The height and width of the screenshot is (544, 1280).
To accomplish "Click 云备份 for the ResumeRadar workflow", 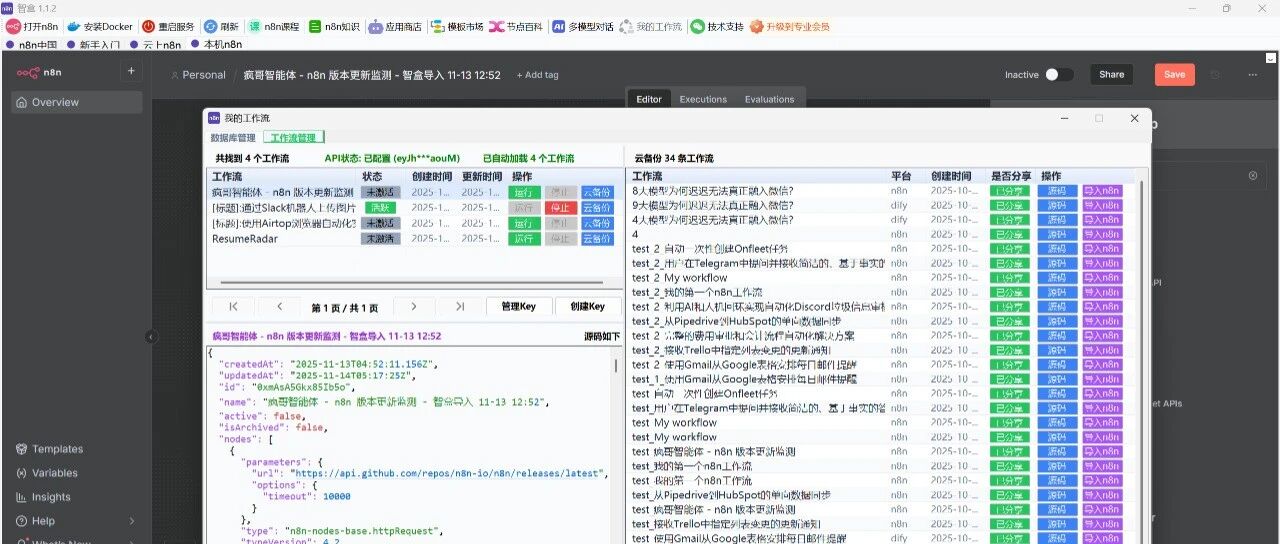I will click(x=597, y=239).
